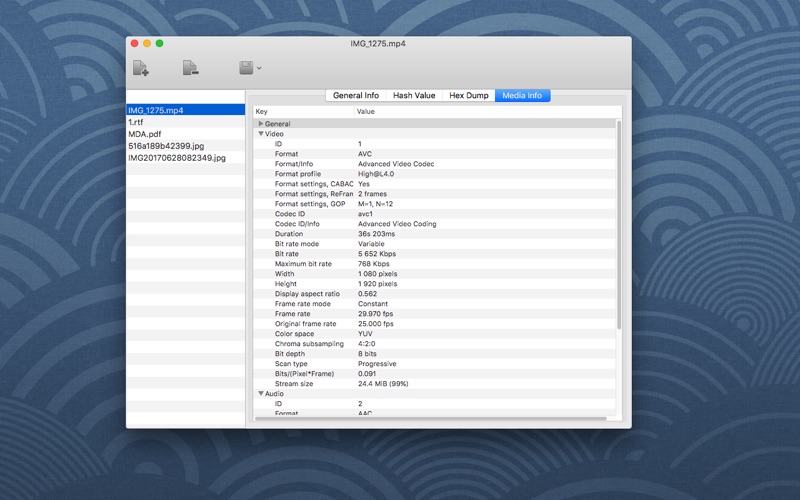Select MDA.pdf in the file list
This screenshot has width=800, height=500.
pyautogui.click(x=185, y=134)
